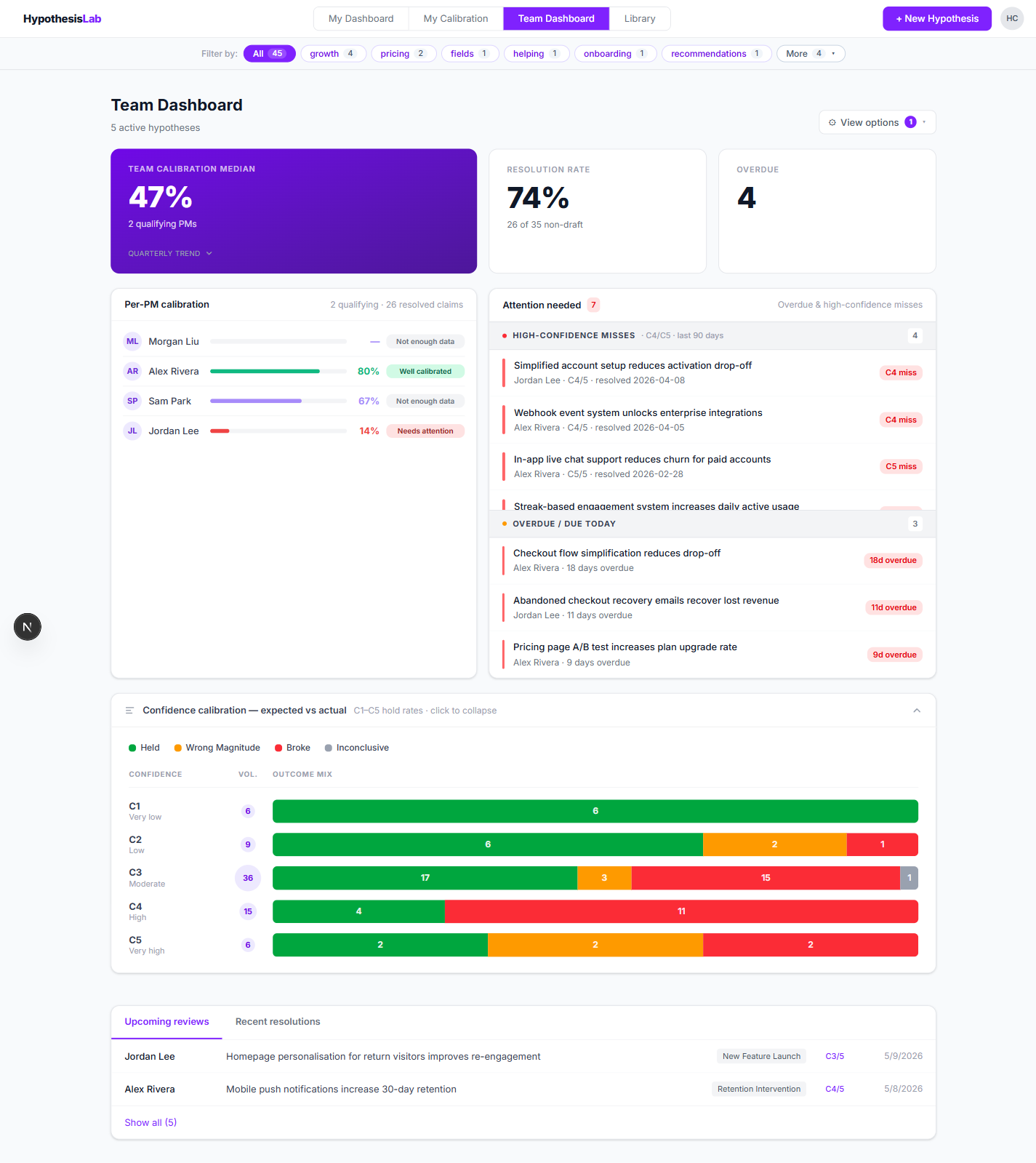The image size is (1036, 1163).
Task: Select the Team Dashboard tab
Action: [556, 19]
